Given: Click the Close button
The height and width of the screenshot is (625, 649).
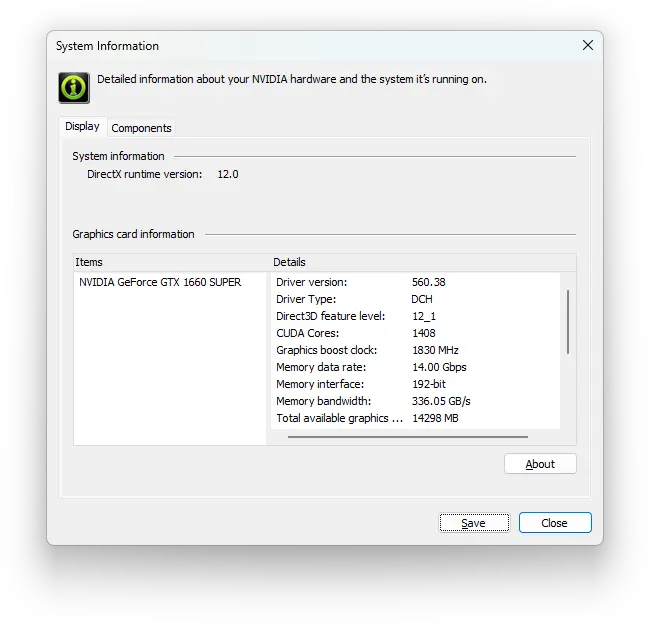Looking at the screenshot, I should point(555,523).
